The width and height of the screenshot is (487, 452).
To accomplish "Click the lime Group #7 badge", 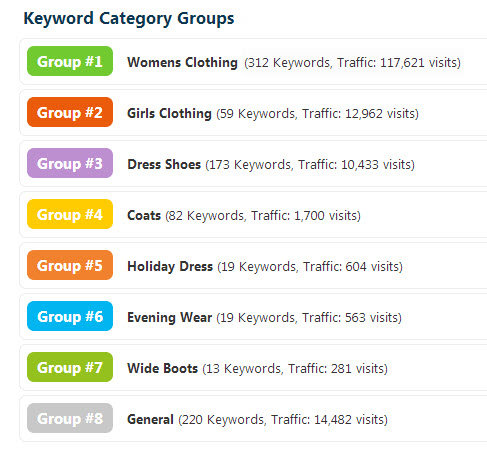I will (x=70, y=367).
